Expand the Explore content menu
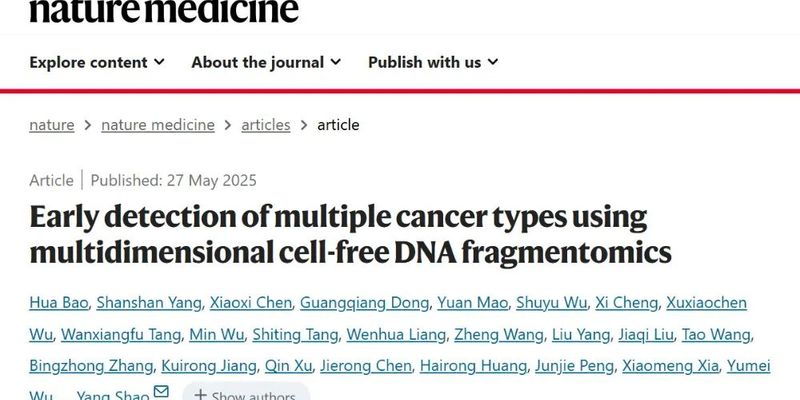Screen dimensions: 800x400 click(97, 62)
